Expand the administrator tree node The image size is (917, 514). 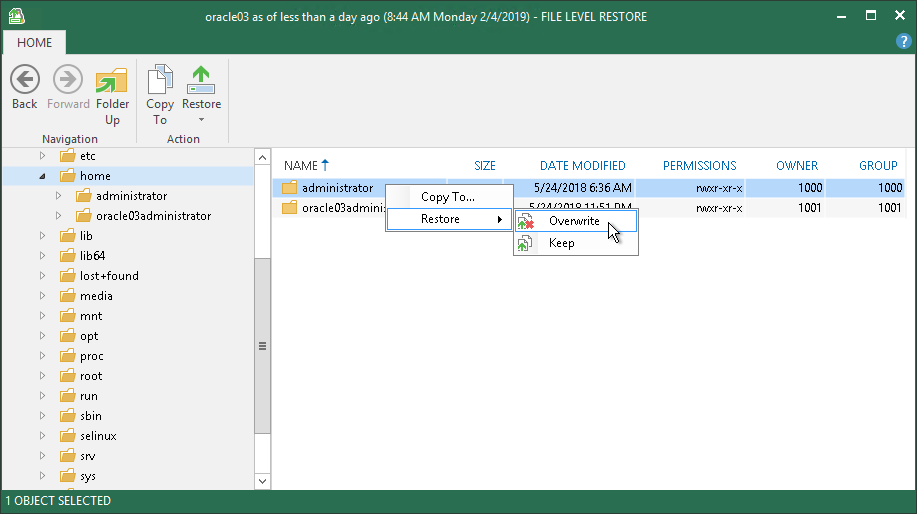58,196
